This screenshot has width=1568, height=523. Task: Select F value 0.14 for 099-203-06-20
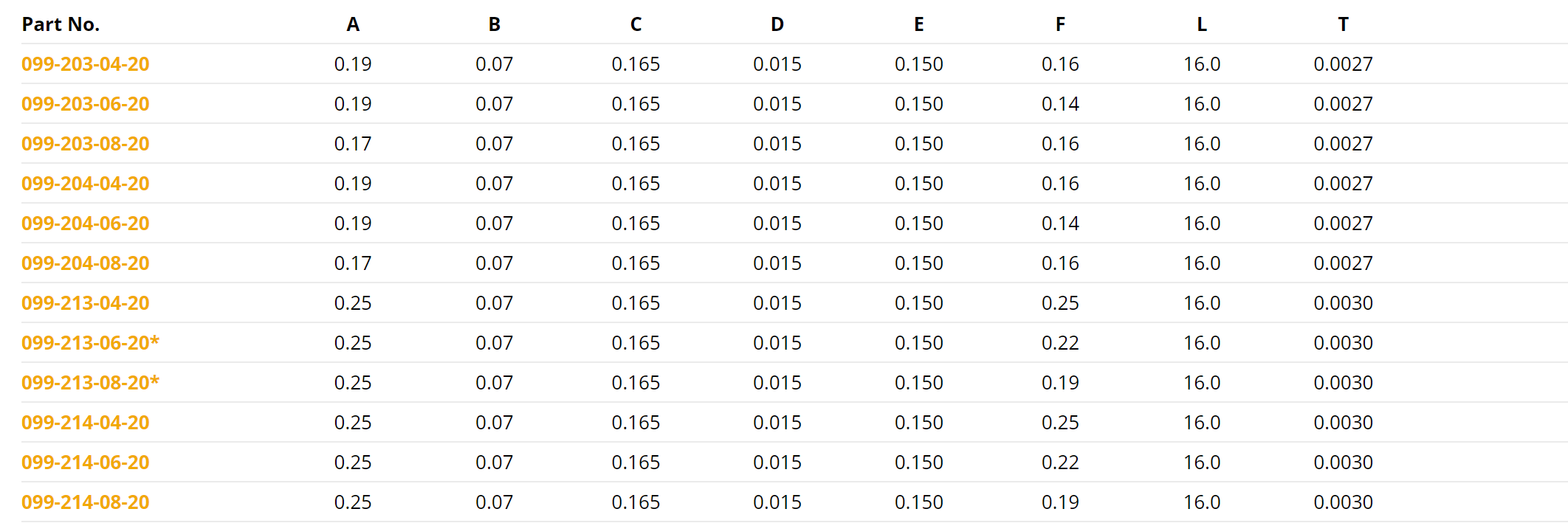[1060, 104]
